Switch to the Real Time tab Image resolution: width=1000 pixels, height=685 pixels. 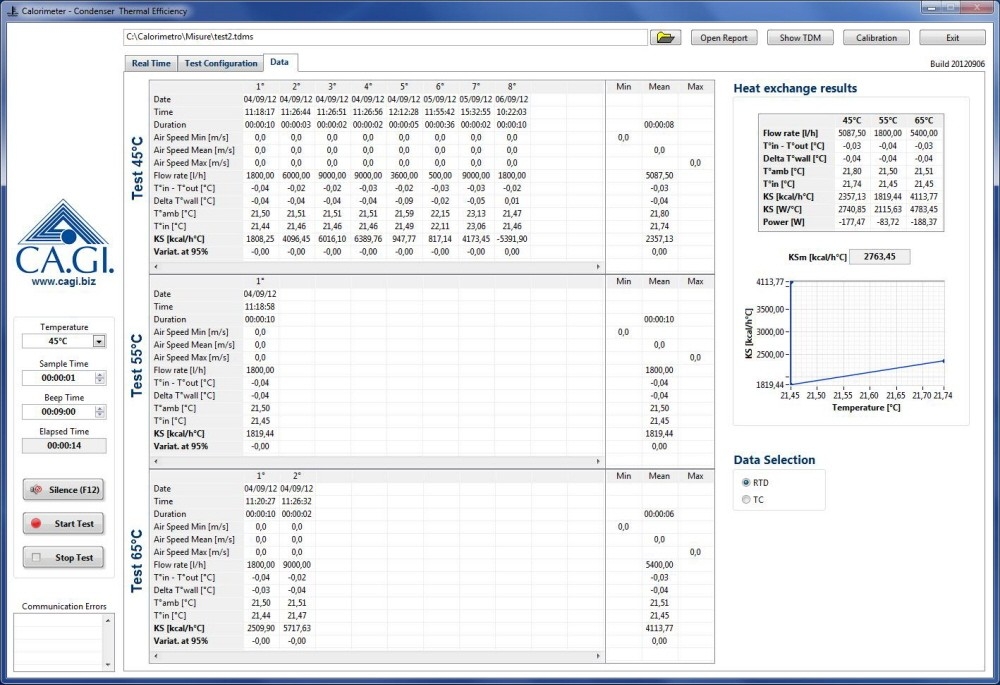pos(151,63)
